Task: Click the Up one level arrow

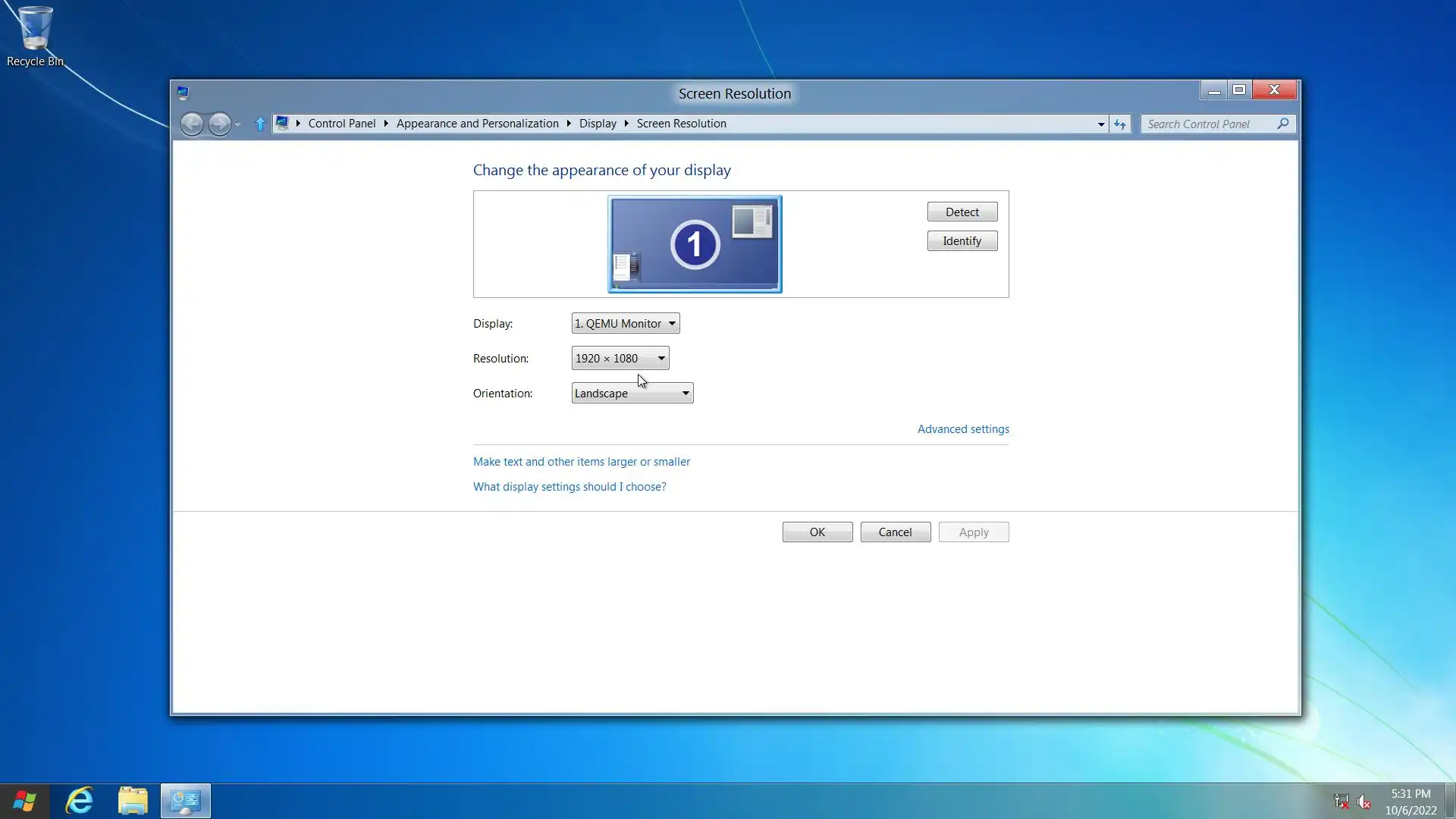Action: 260,124
